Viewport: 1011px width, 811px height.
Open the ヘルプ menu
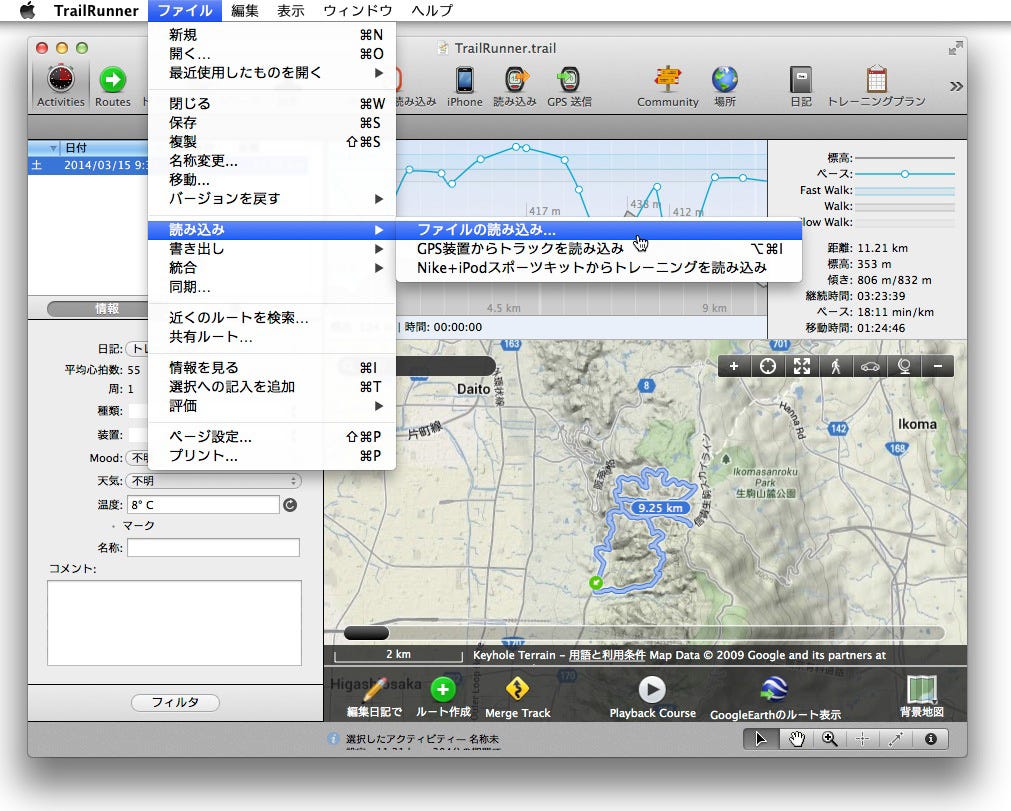pos(432,10)
